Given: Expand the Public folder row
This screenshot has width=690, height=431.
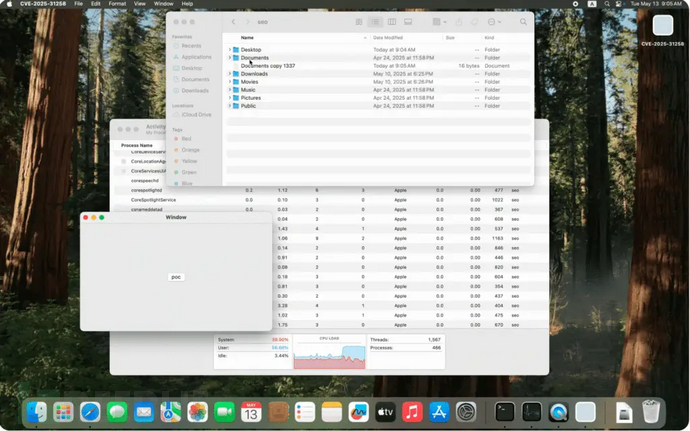Looking at the screenshot, I should (230, 106).
